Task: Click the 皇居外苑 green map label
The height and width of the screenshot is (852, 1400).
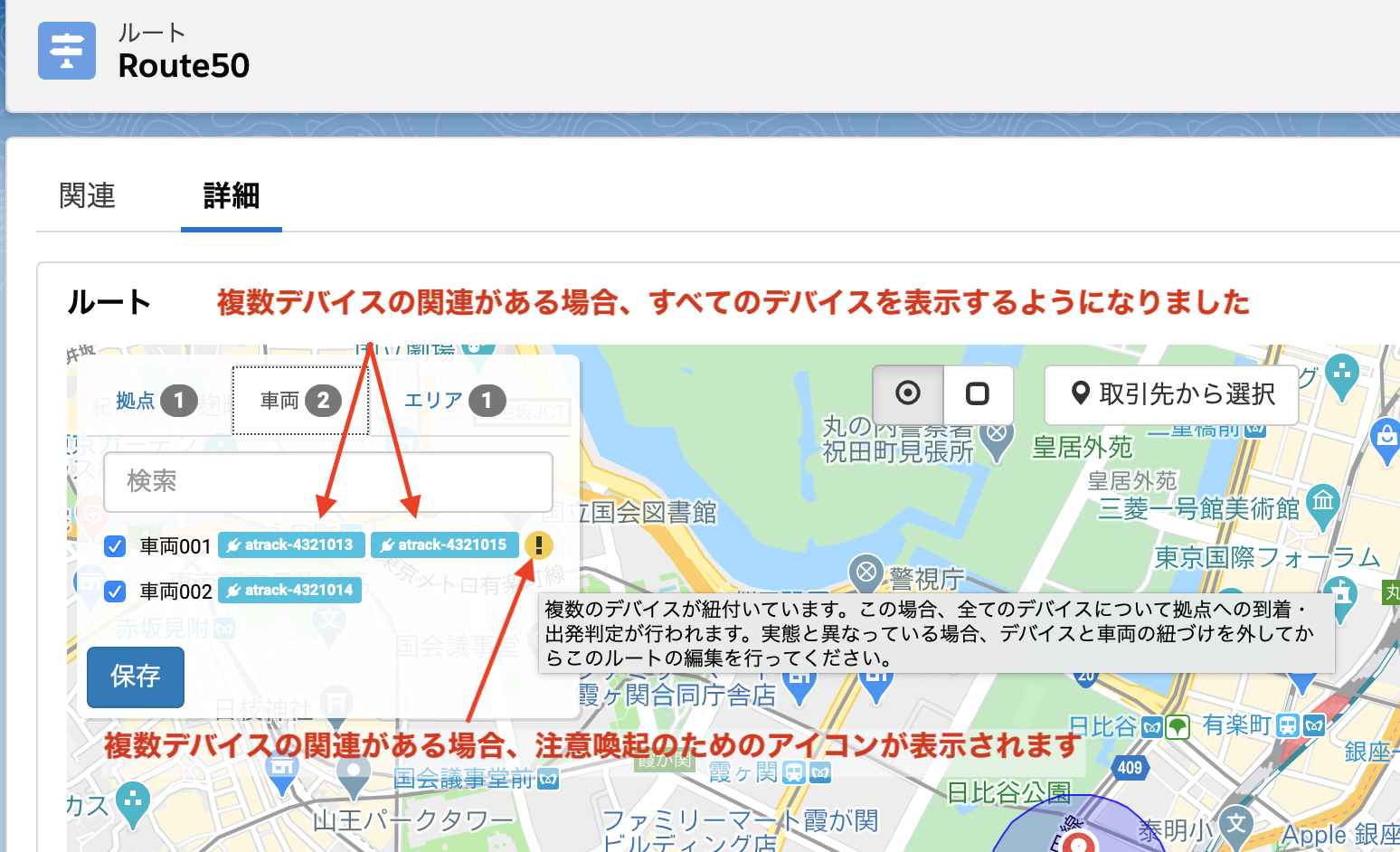Action: (x=1082, y=447)
